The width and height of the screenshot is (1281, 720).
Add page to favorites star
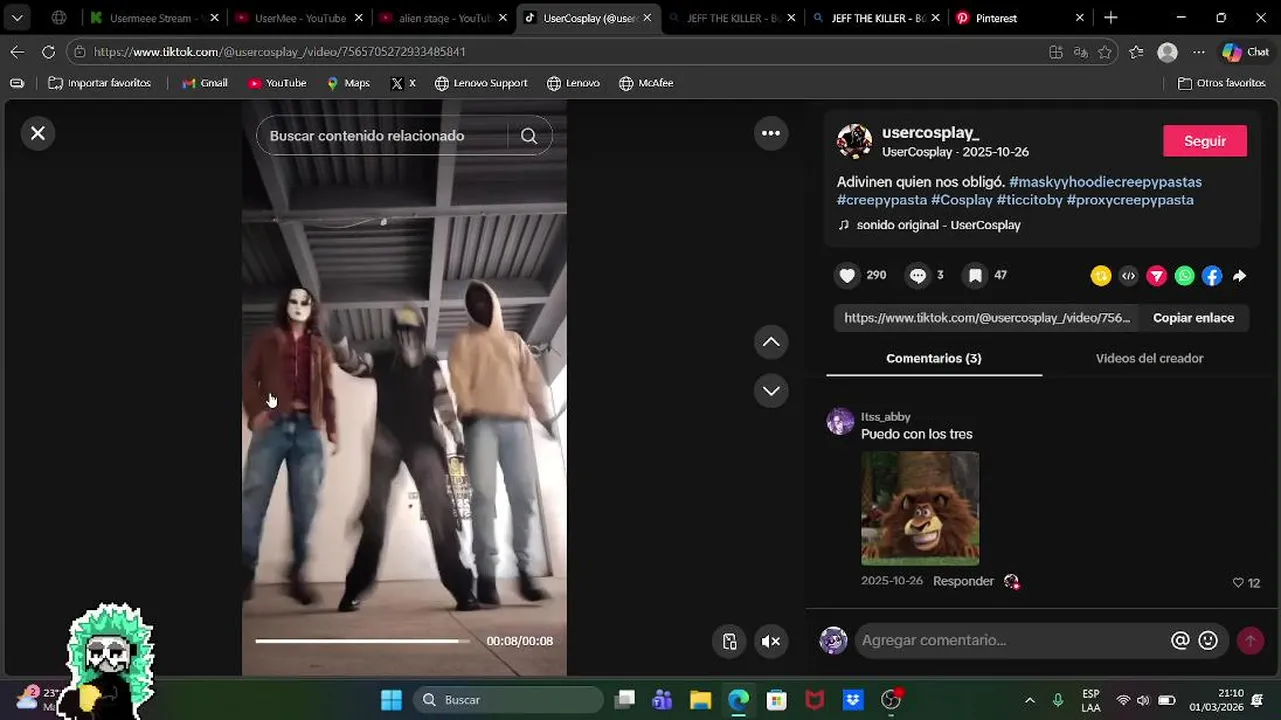coord(1105,52)
